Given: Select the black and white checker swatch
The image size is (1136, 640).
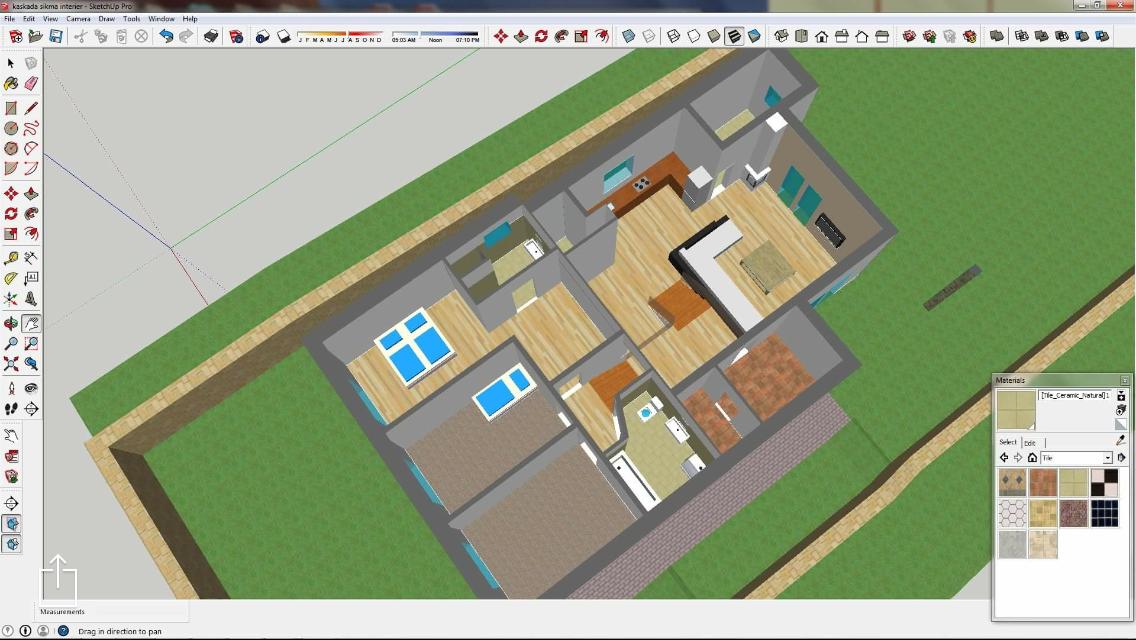Looking at the screenshot, I should coord(1104,483).
